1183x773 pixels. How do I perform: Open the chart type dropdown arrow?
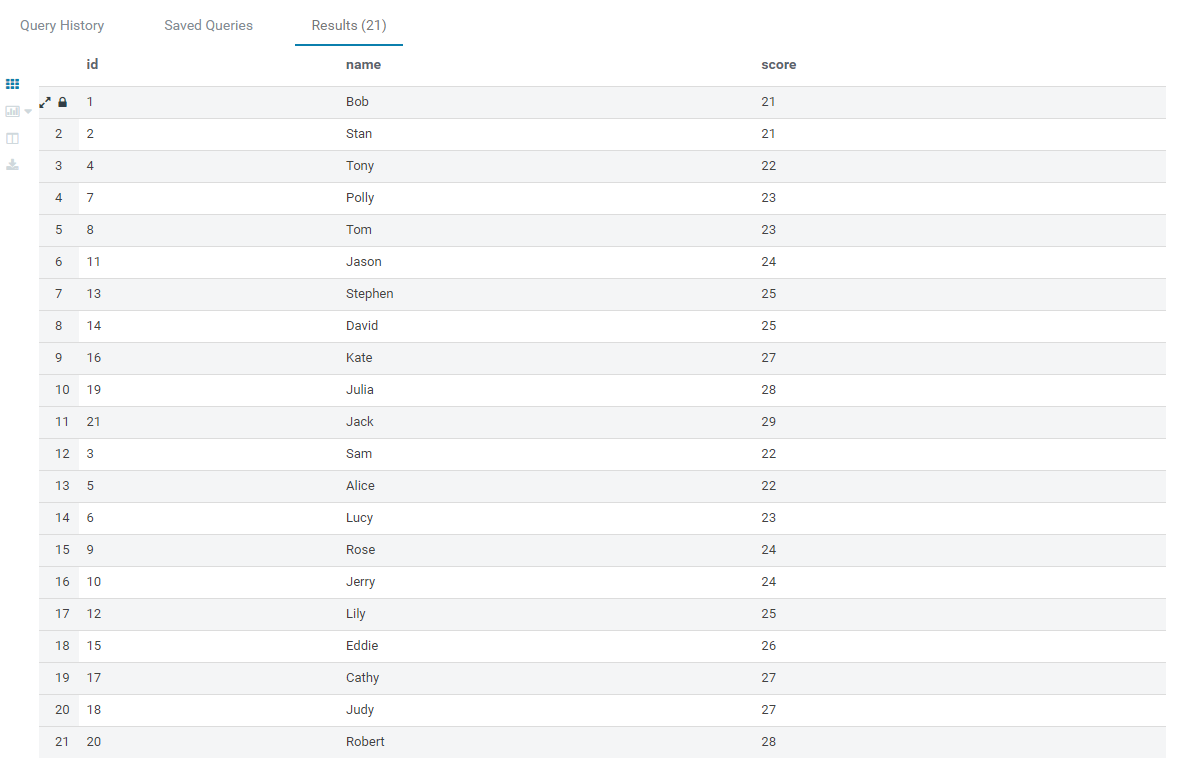coord(28,111)
